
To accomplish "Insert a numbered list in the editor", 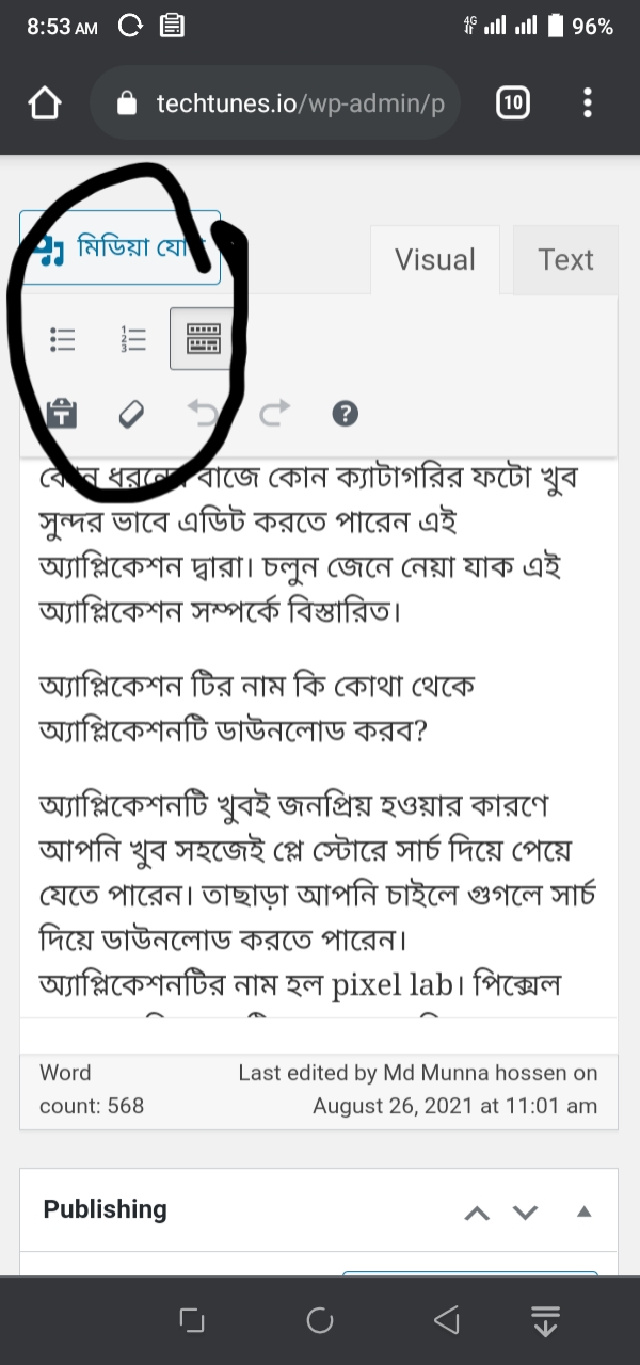I will 132,339.
